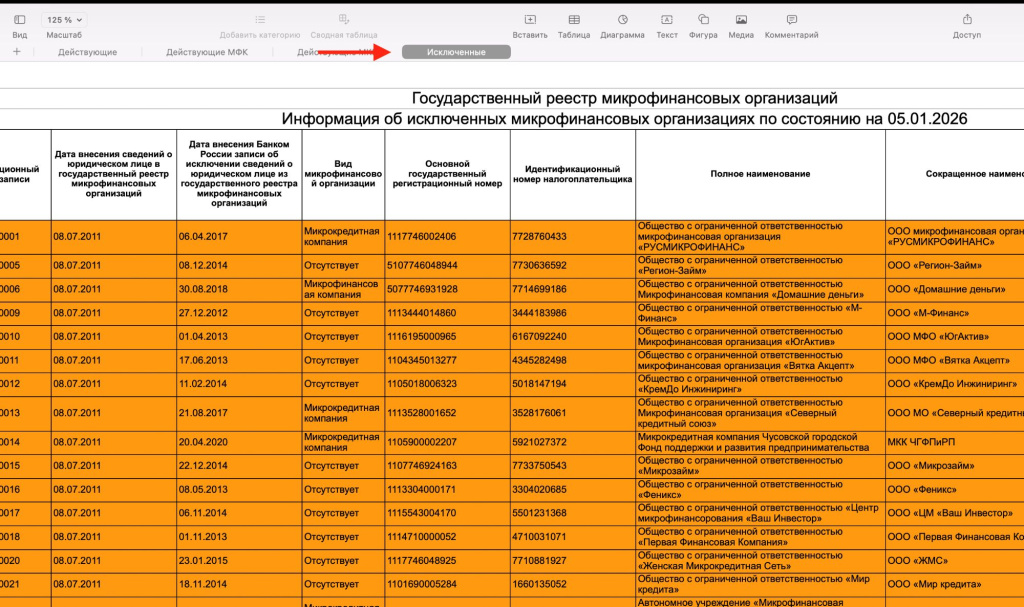Open the Вид (View) options menu
The image size is (1024, 607).
click(x=19, y=20)
